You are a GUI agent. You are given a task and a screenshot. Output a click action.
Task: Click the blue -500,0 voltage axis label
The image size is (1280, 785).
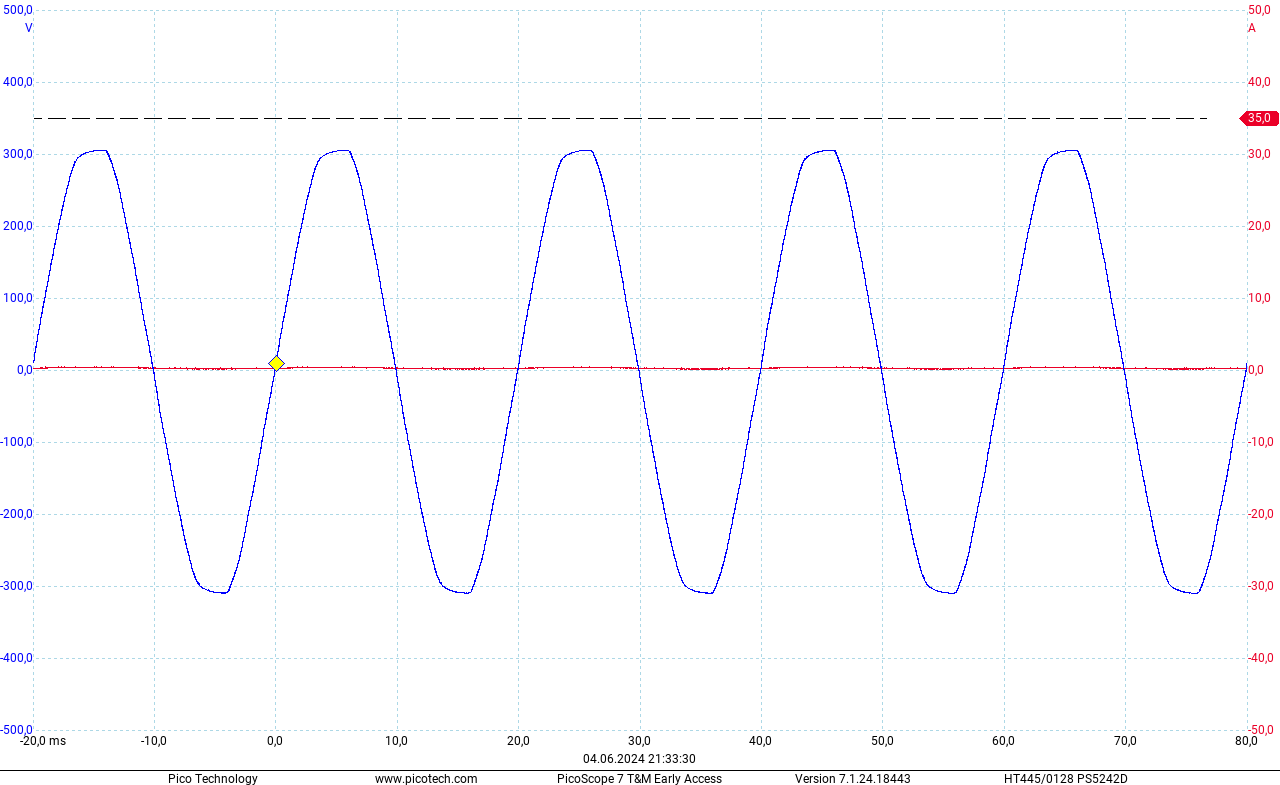coord(17,730)
